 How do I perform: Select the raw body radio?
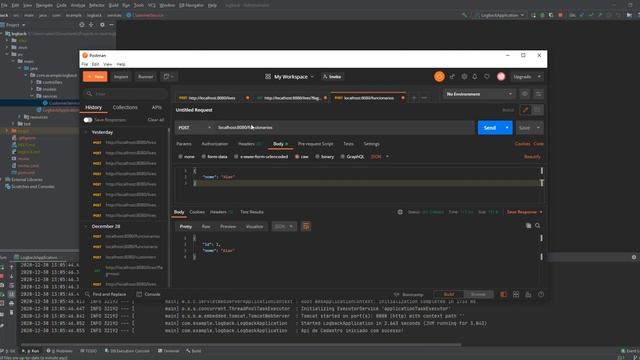pyautogui.click(x=297, y=157)
